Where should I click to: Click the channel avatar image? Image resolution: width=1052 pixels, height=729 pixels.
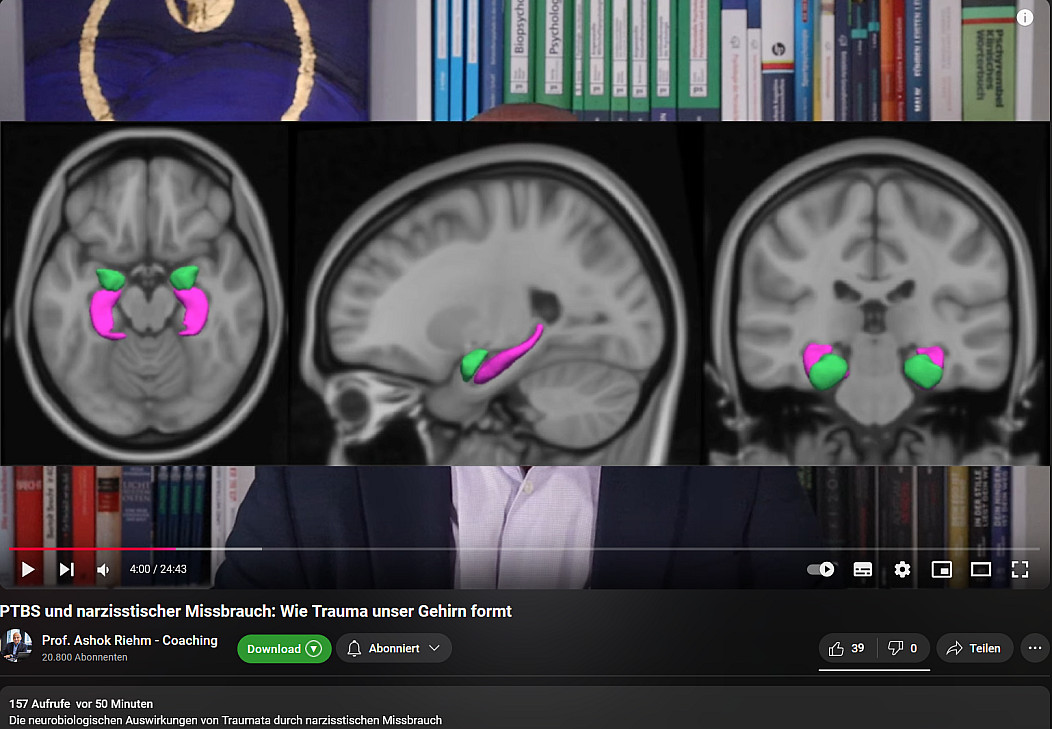tap(17, 646)
